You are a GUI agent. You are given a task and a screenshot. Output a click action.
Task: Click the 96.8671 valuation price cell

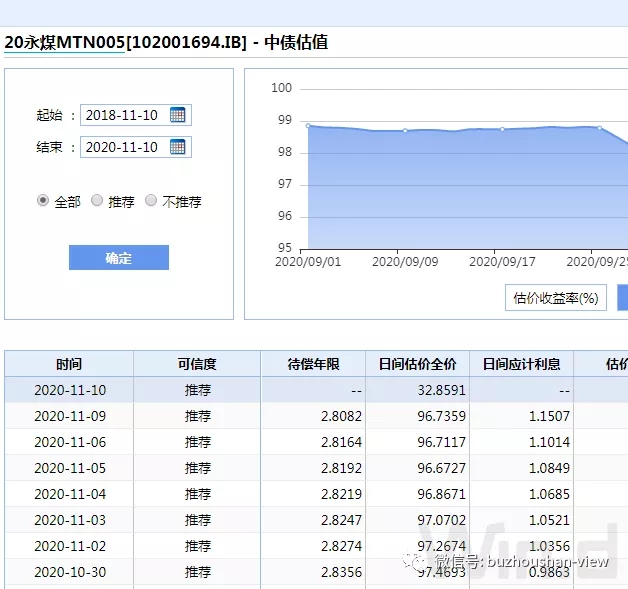pos(417,494)
